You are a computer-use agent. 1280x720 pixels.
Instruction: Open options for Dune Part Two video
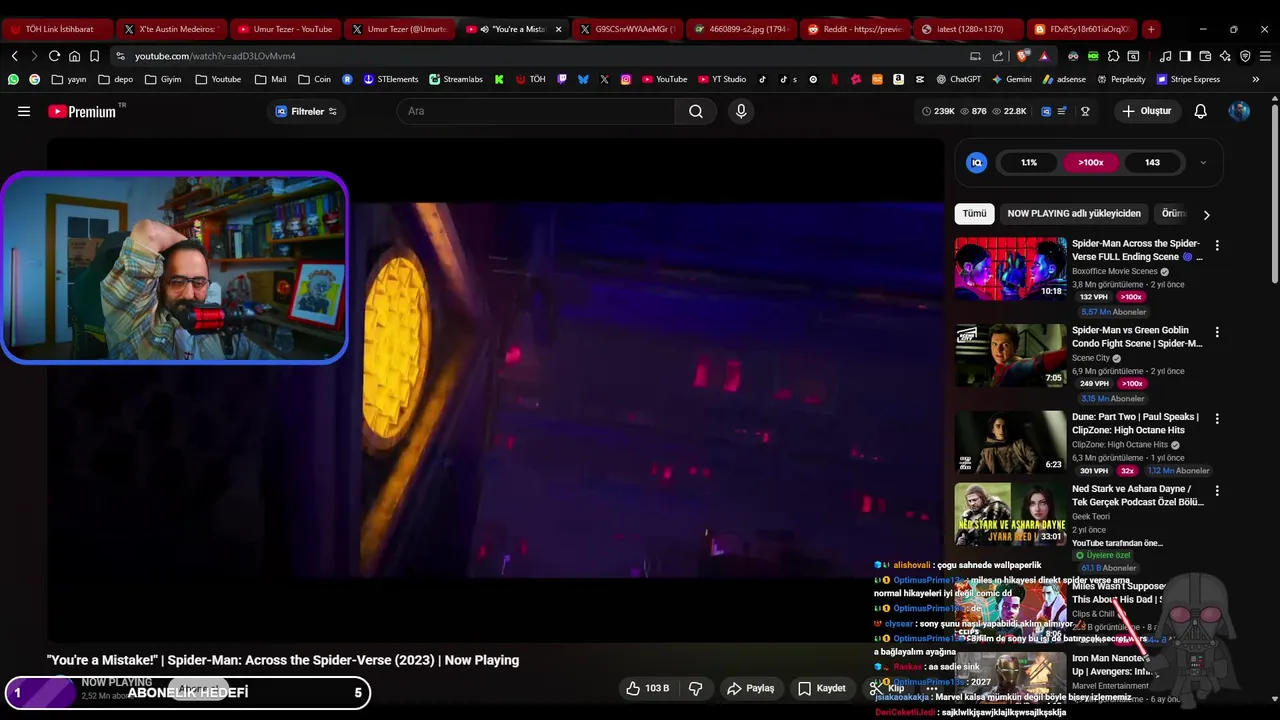(1217, 418)
